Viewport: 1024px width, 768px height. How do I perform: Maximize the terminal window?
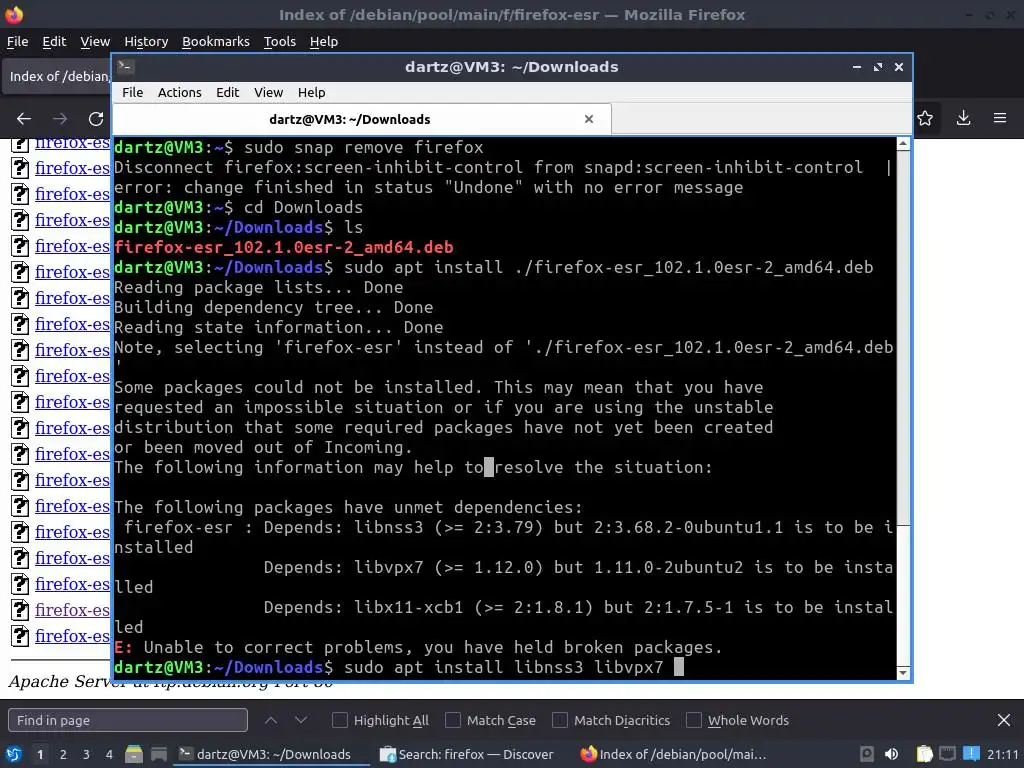pyautogui.click(x=878, y=67)
